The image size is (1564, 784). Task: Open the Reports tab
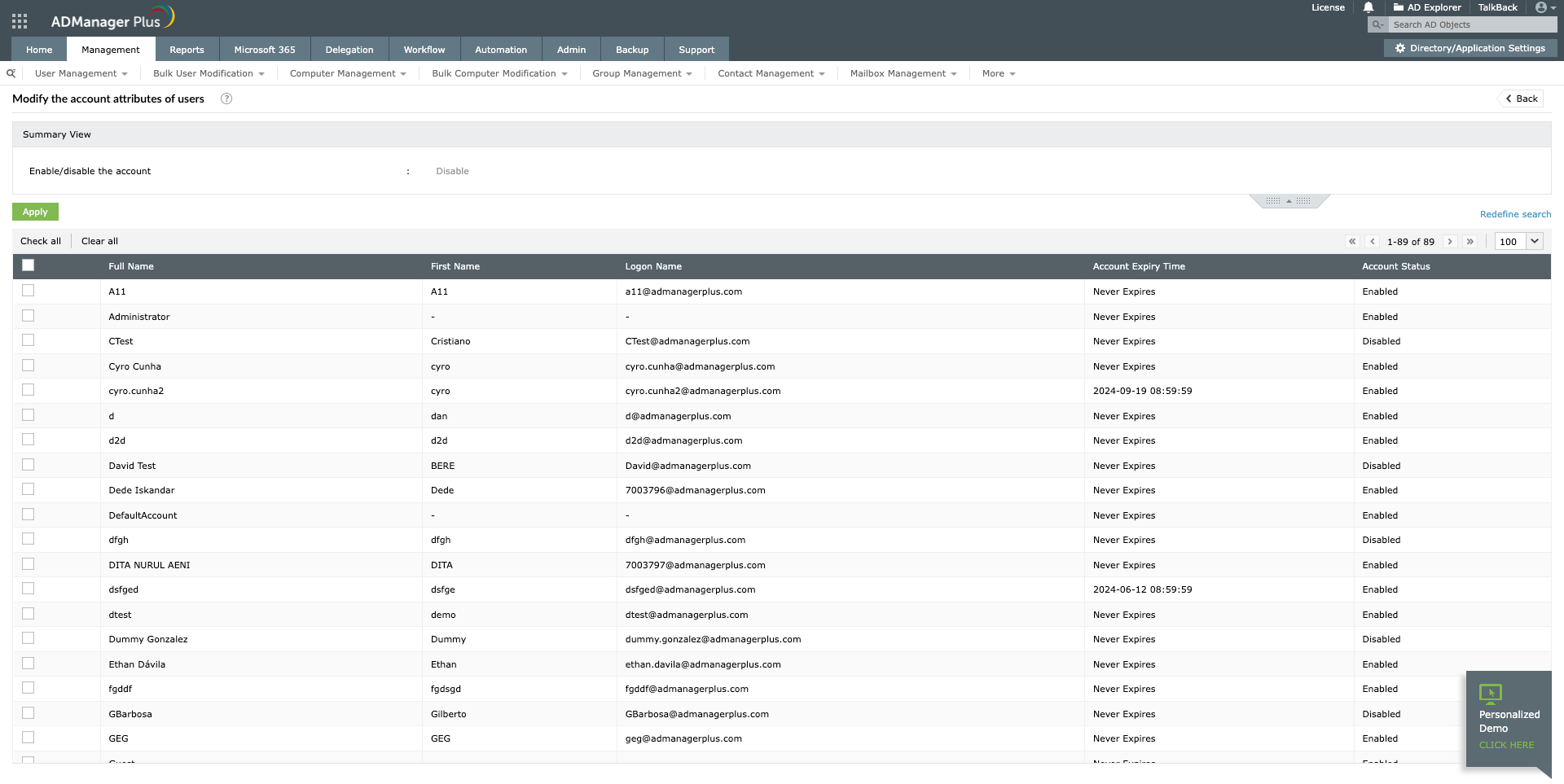click(x=187, y=50)
